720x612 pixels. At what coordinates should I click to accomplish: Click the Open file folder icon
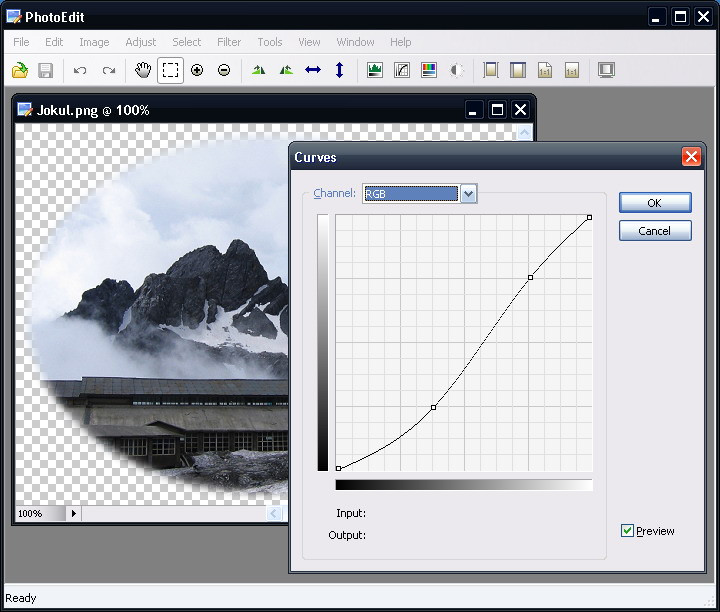point(20,70)
